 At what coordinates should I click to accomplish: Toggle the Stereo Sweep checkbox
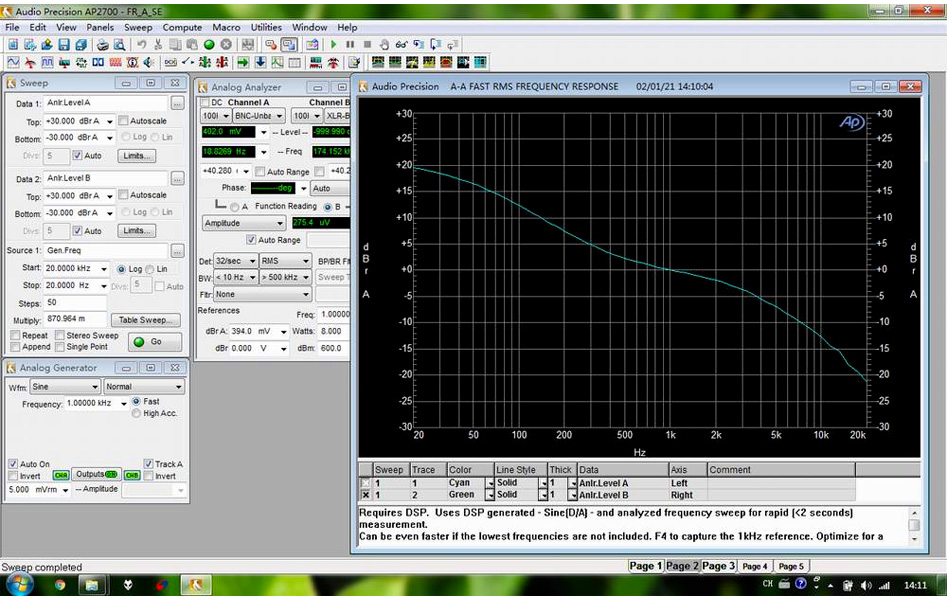point(60,335)
